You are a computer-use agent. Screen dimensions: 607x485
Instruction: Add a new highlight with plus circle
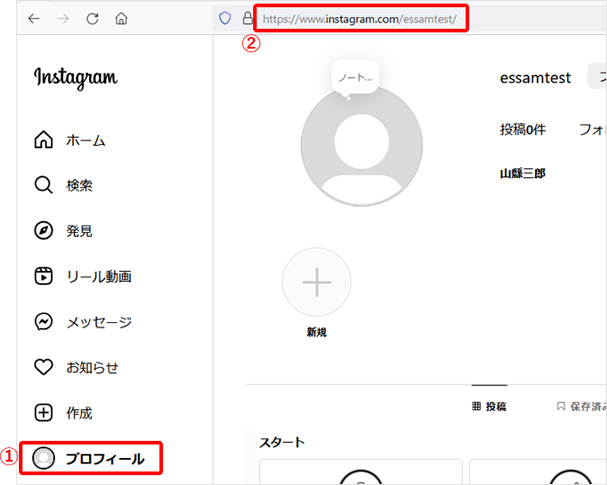tap(317, 282)
